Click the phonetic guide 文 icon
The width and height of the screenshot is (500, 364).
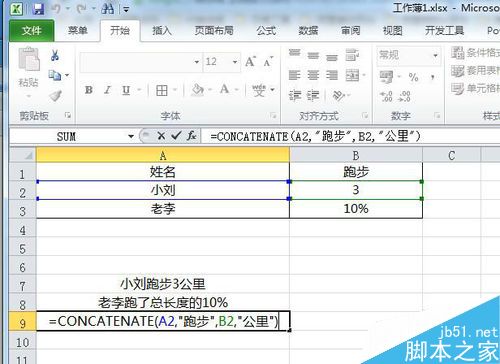tap(259, 90)
